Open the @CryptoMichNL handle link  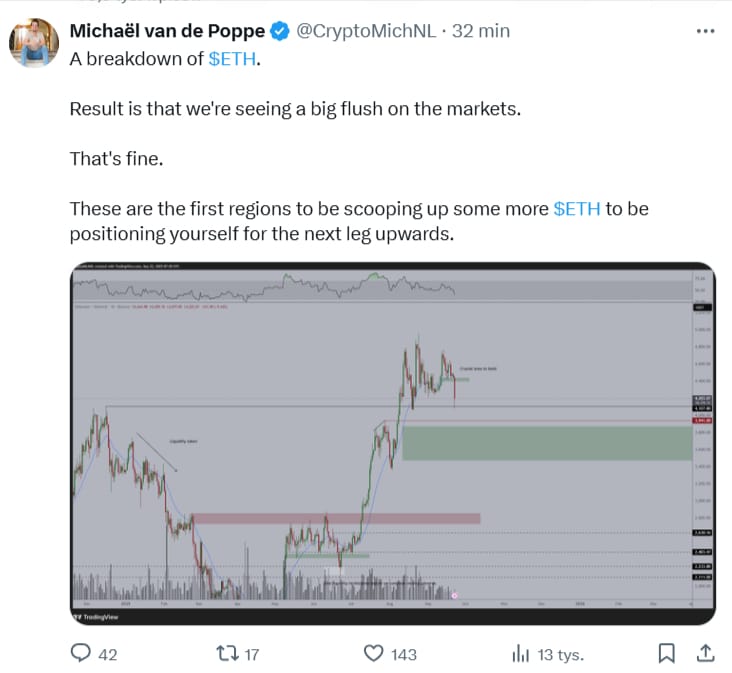pyautogui.click(x=368, y=31)
